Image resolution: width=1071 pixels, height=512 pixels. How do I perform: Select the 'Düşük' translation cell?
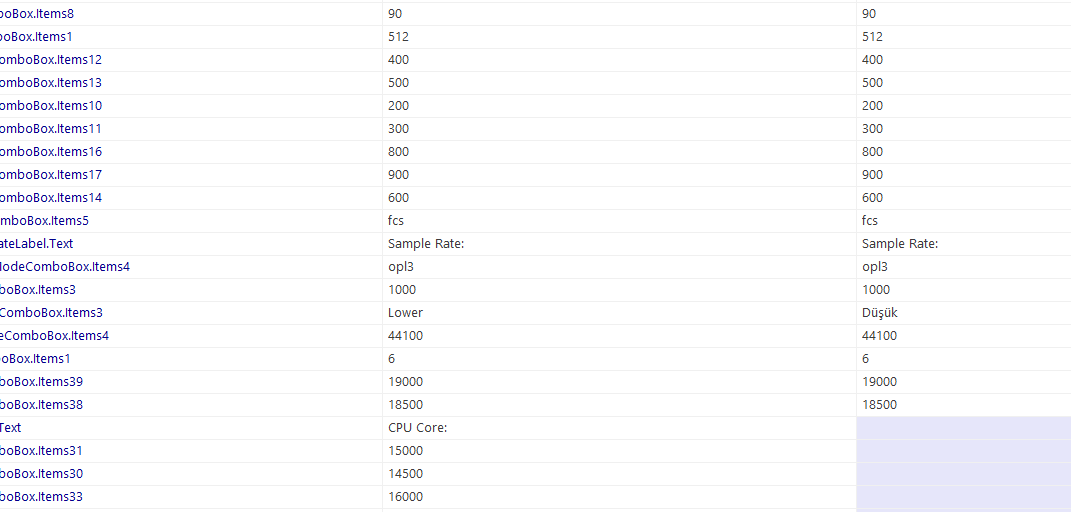click(964, 313)
